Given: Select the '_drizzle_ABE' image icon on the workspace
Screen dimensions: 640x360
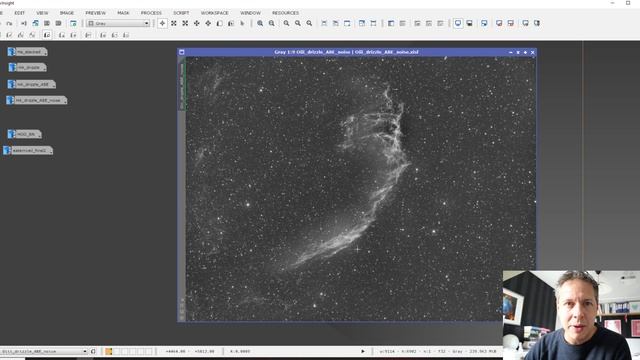Looking at the screenshot, I should click(x=31, y=84).
